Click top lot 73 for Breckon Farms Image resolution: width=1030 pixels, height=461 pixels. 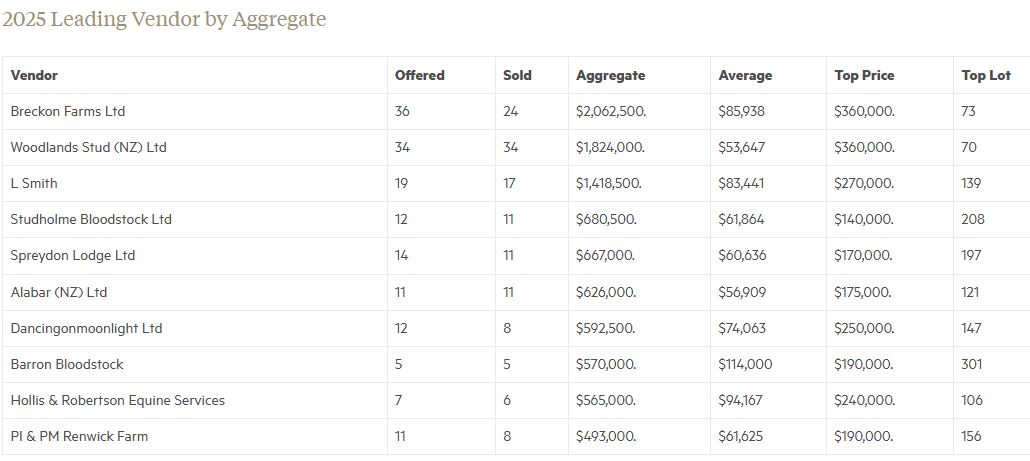[x=968, y=111]
